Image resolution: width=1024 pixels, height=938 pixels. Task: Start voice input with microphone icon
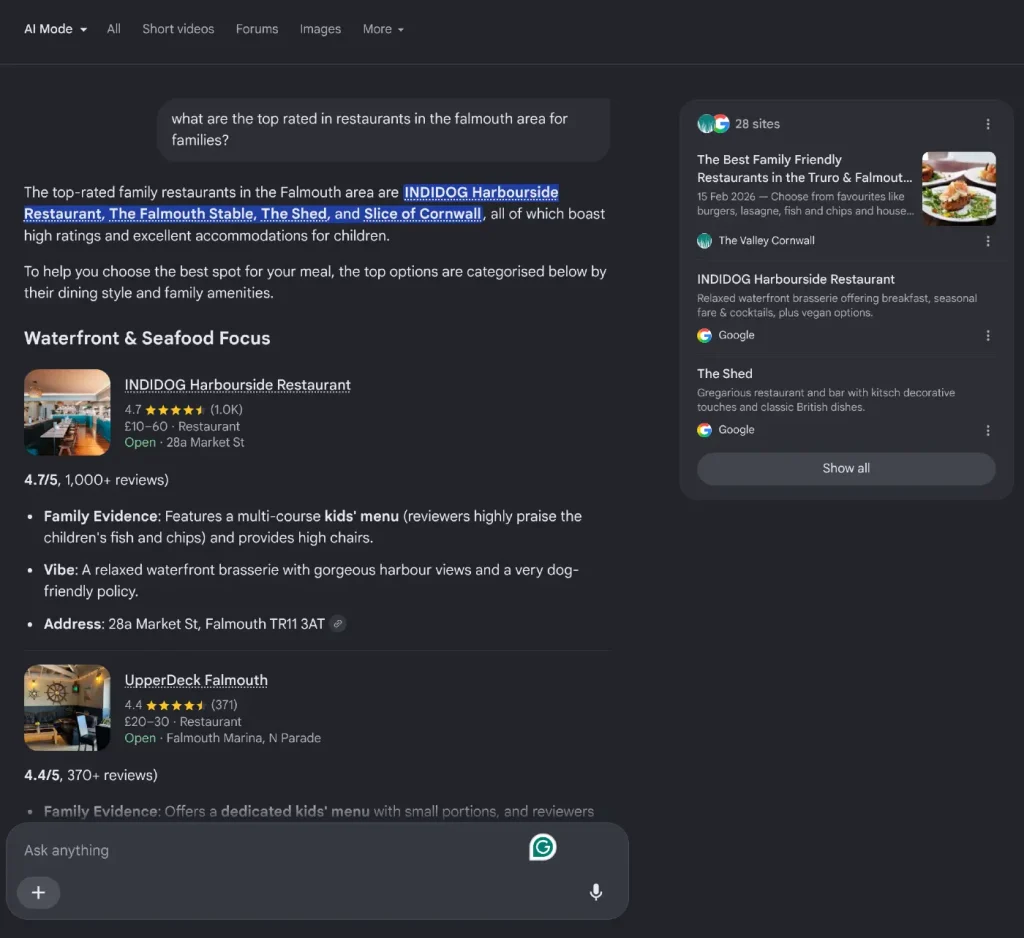596,892
